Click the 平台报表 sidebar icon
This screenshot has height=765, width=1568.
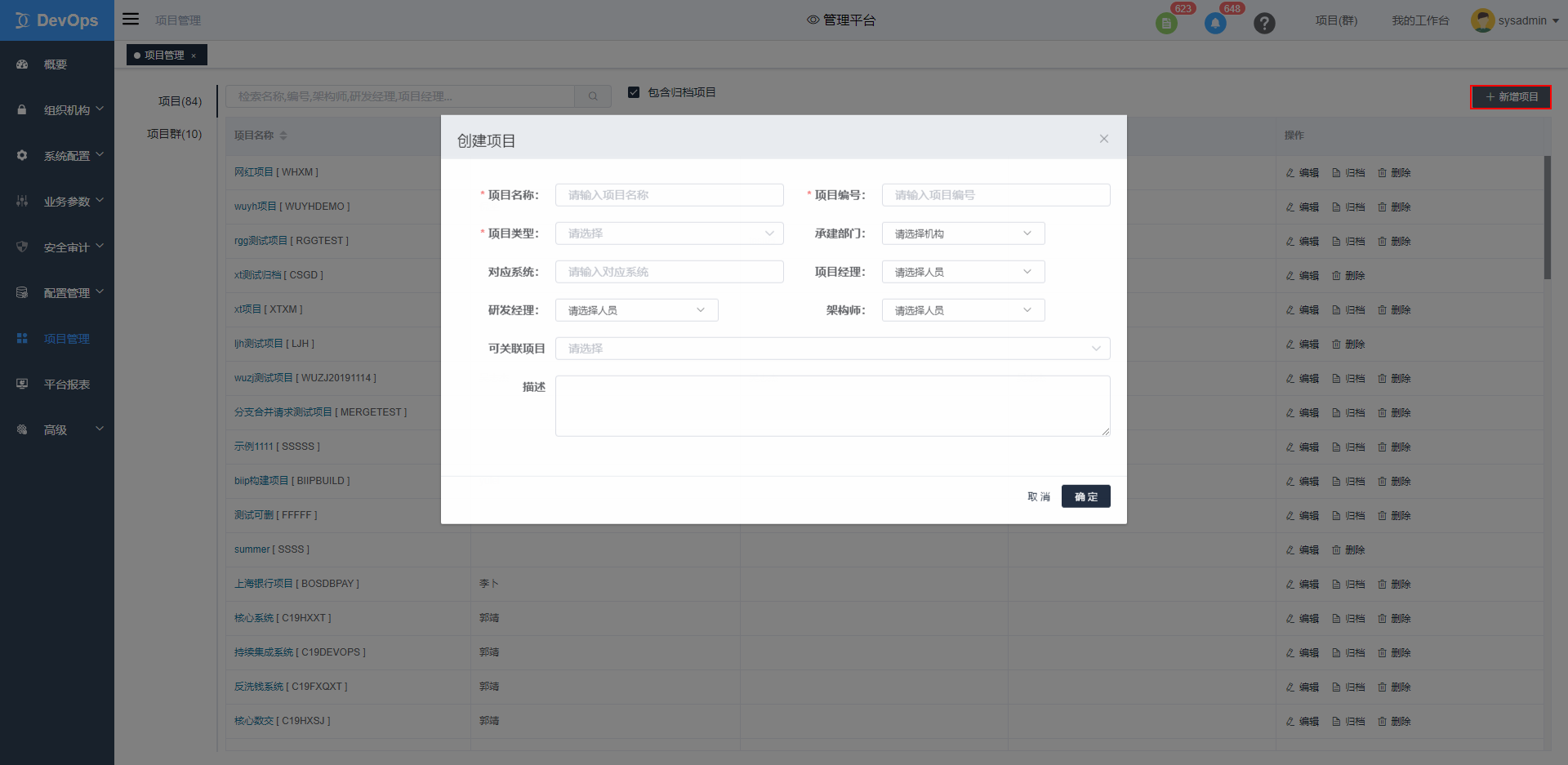[22, 385]
